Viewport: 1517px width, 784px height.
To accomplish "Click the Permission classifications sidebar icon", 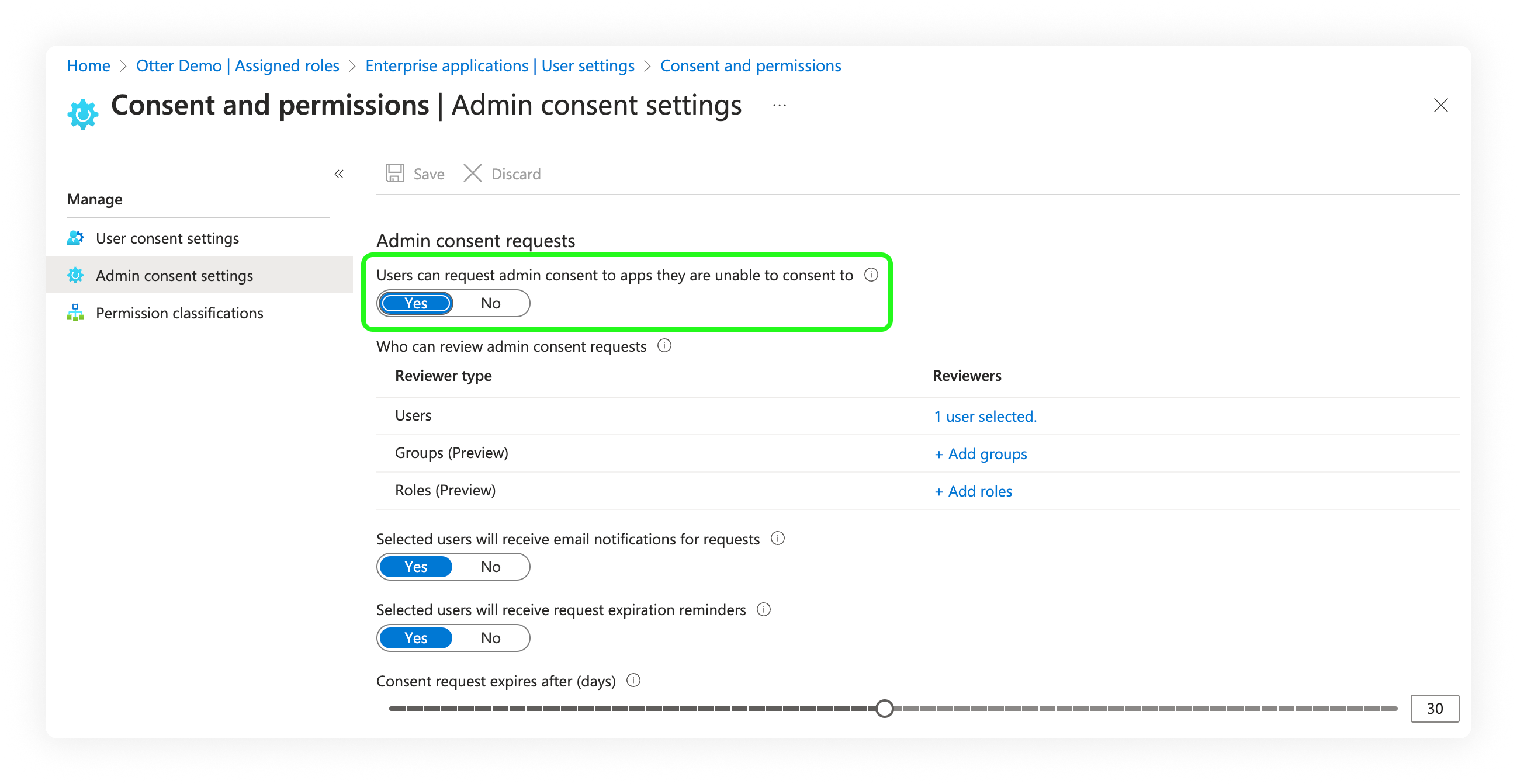I will 75,313.
